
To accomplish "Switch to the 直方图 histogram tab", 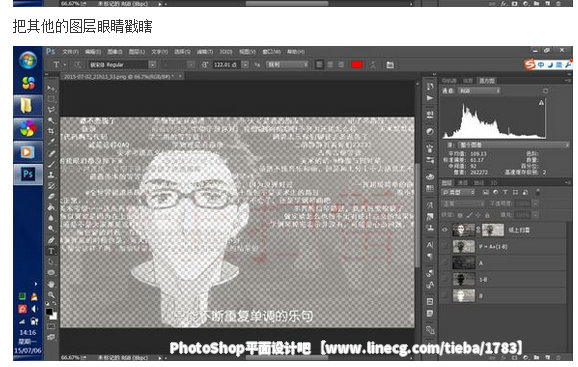I will (x=487, y=80).
